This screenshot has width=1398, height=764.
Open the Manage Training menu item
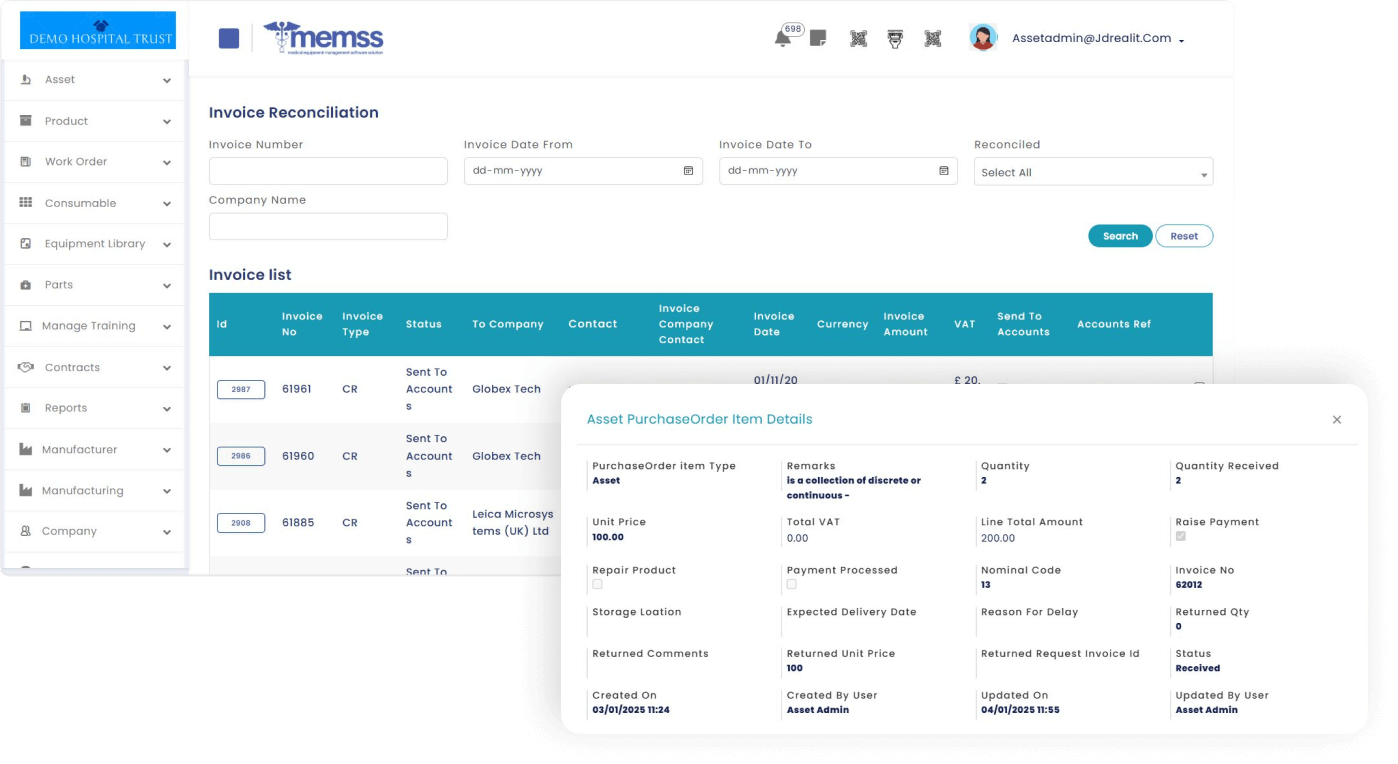point(94,326)
